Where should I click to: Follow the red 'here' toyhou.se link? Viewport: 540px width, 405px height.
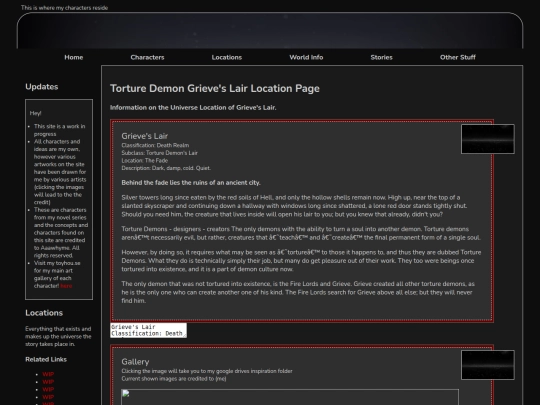66,286
